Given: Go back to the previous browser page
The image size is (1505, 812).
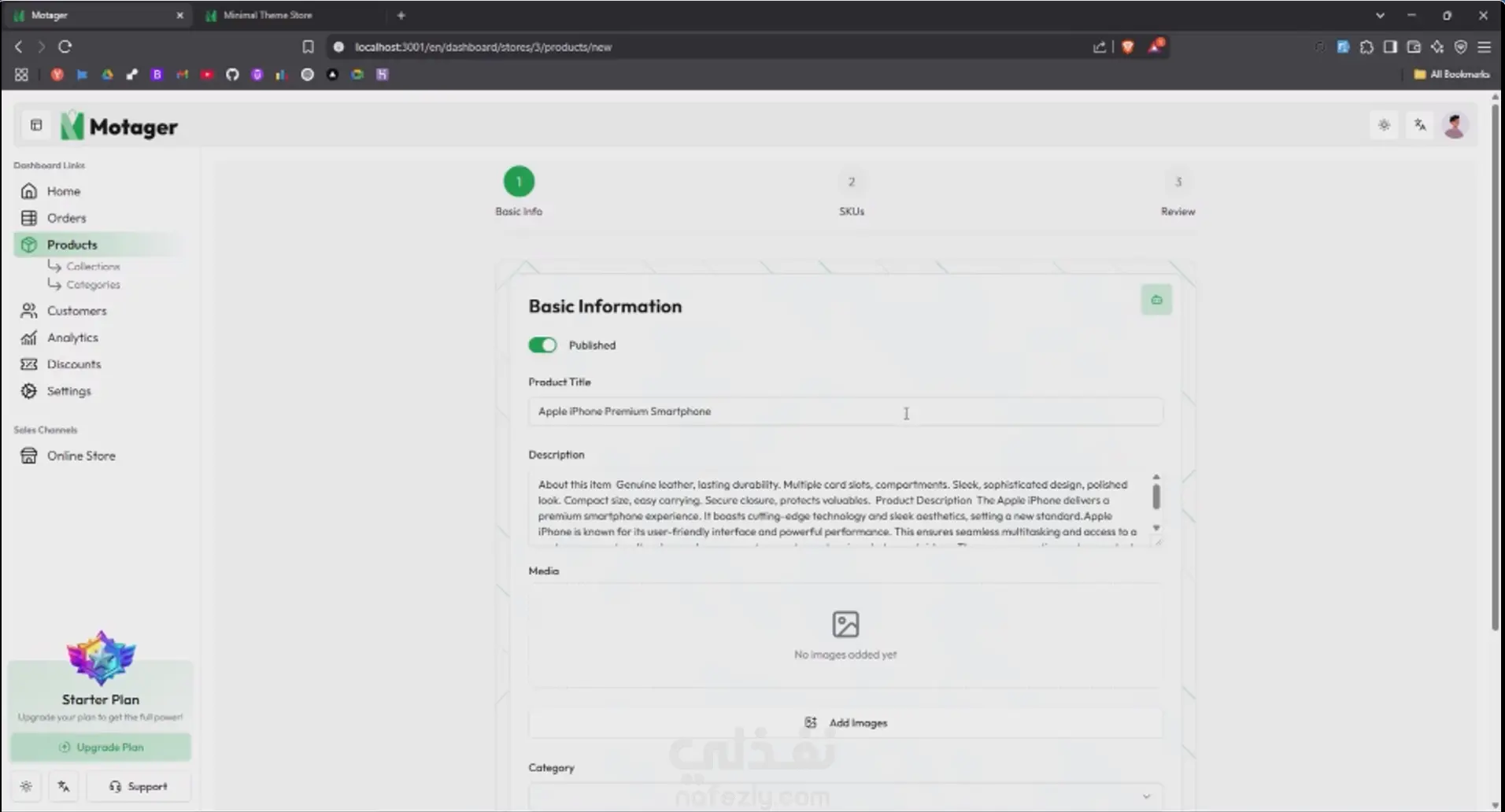Looking at the screenshot, I should pos(19,47).
